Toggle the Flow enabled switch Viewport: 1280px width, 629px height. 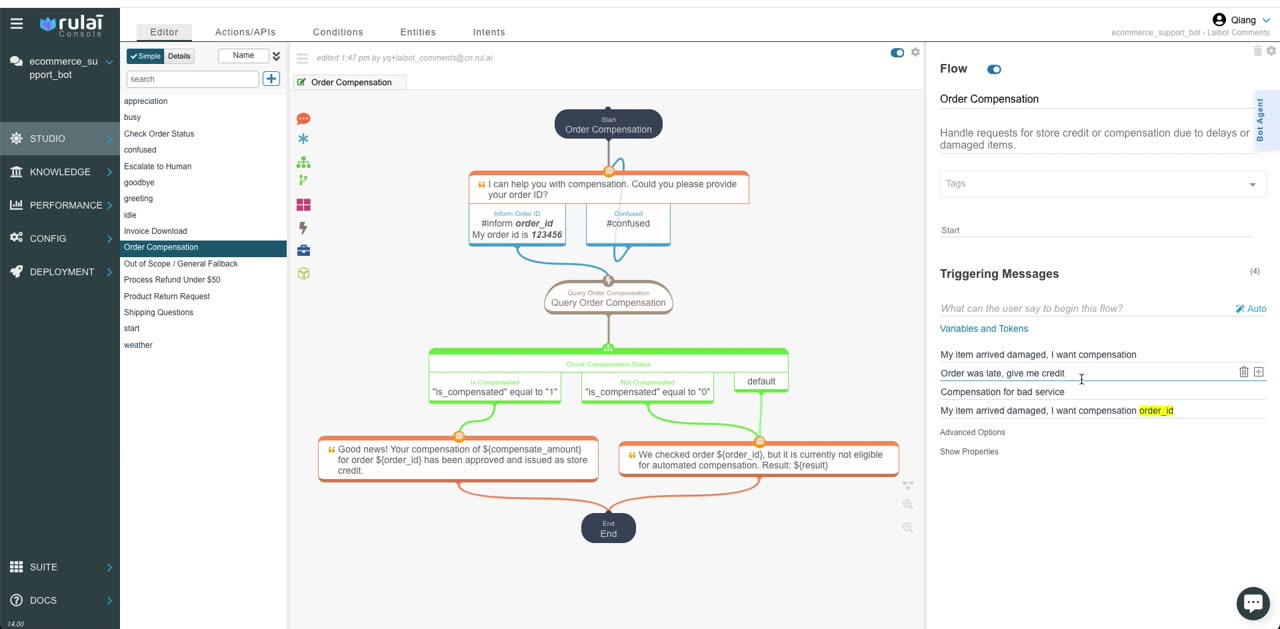click(994, 69)
